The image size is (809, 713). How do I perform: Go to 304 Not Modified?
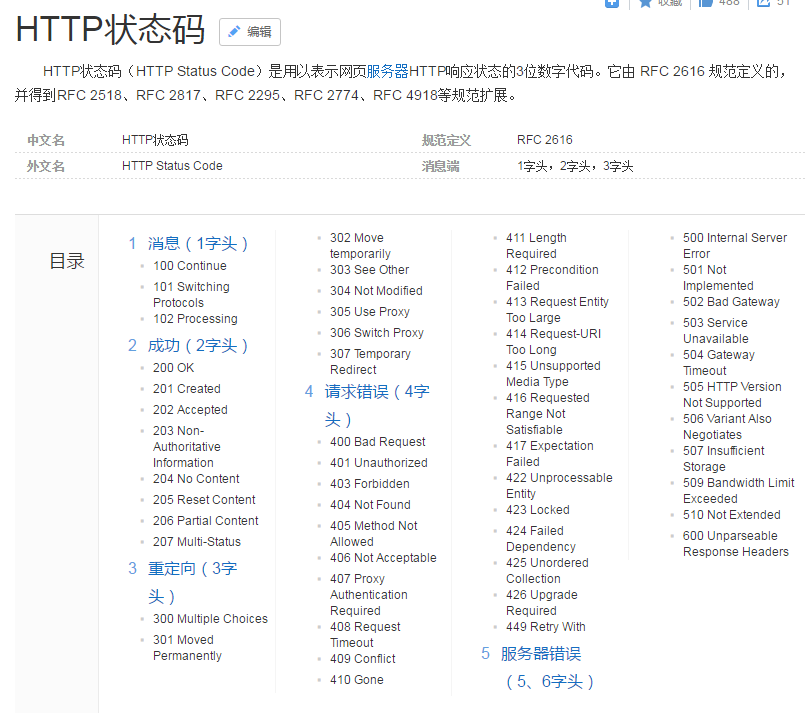(376, 291)
